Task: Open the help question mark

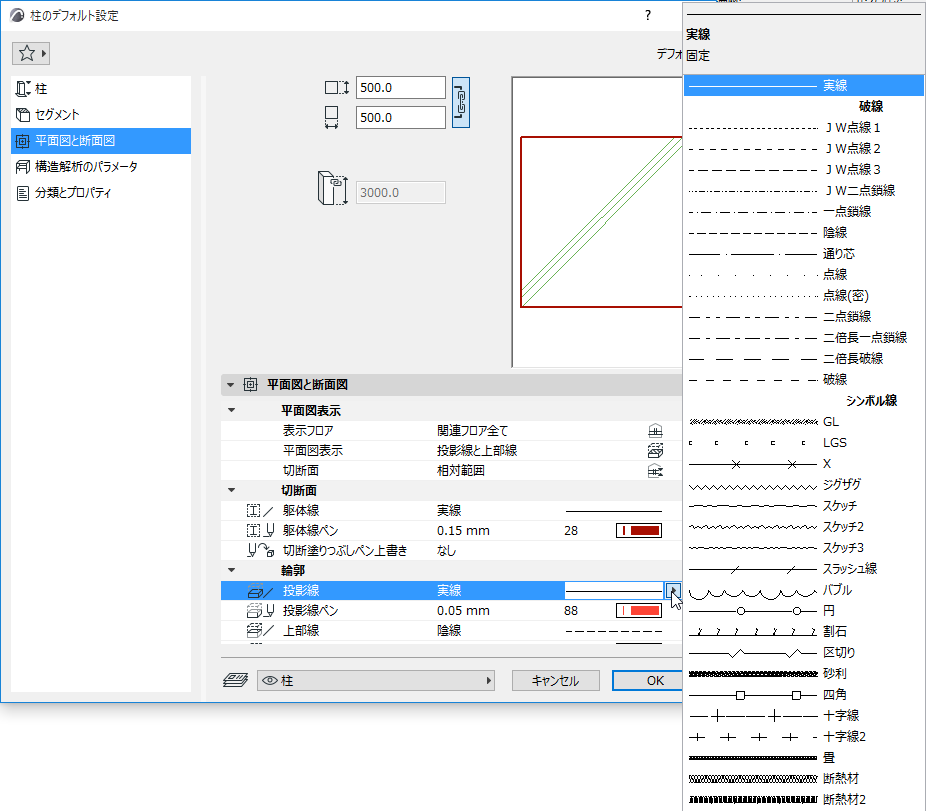Action: [x=648, y=15]
